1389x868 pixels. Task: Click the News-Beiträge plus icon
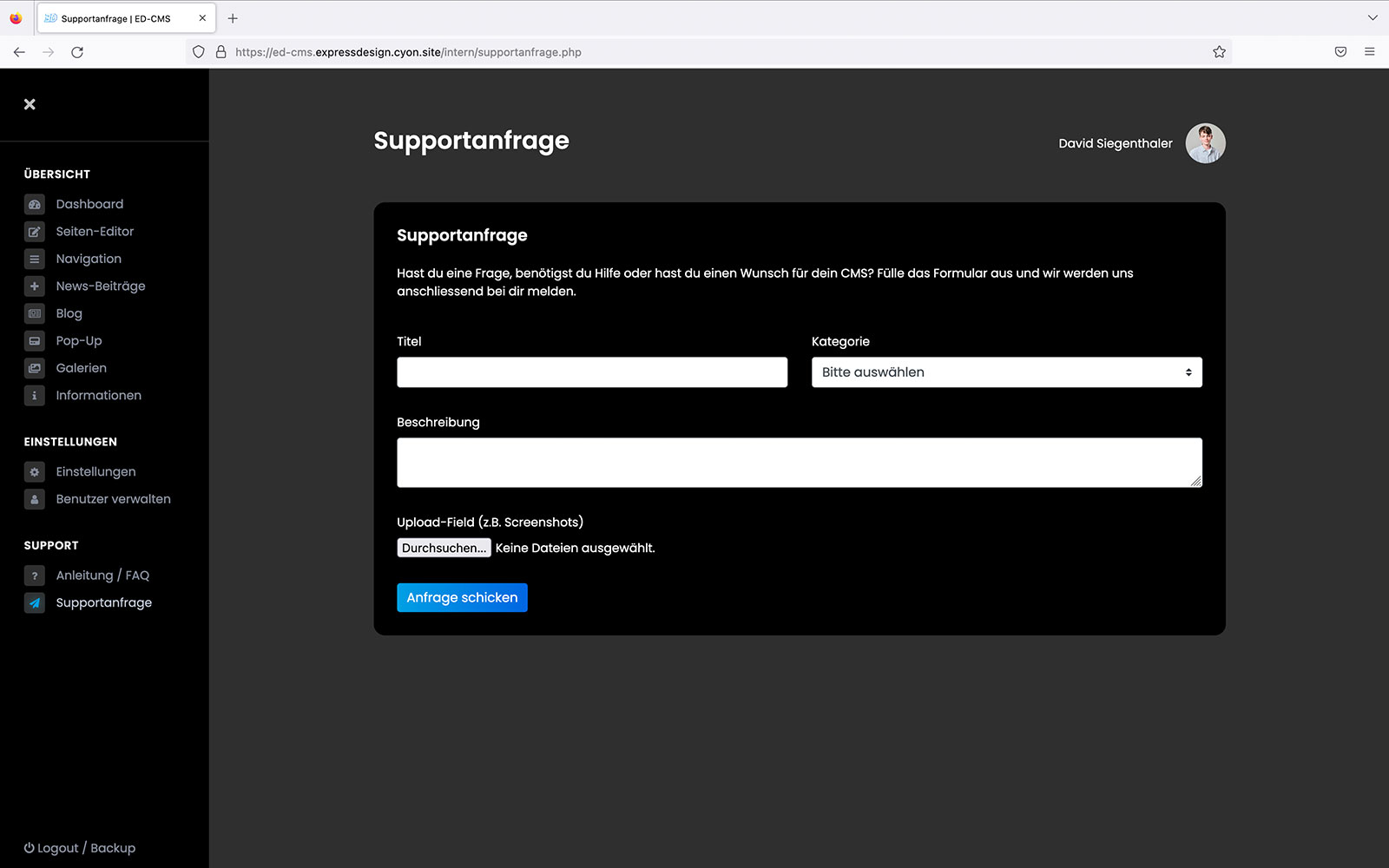coord(35,286)
